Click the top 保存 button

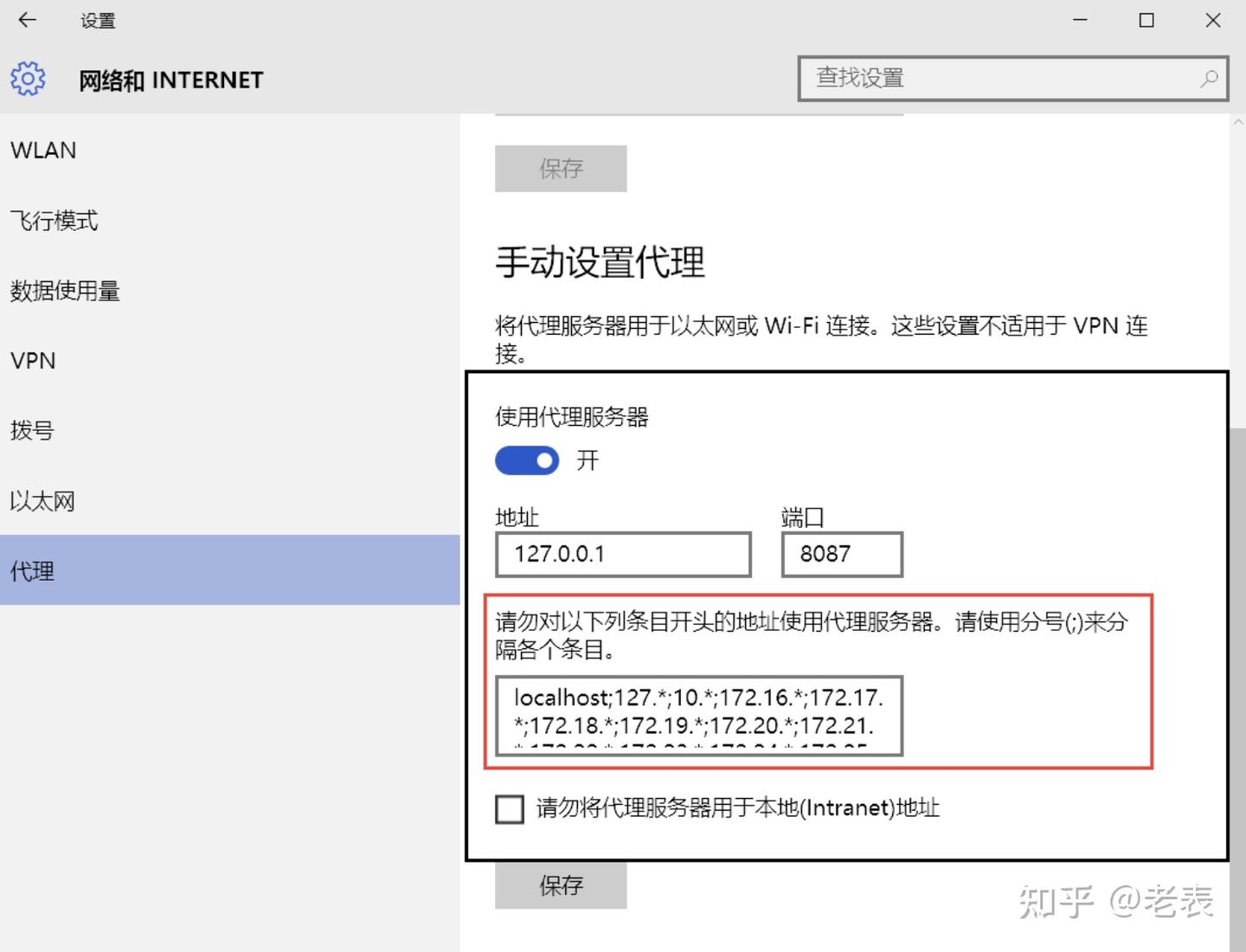pyautogui.click(x=560, y=168)
